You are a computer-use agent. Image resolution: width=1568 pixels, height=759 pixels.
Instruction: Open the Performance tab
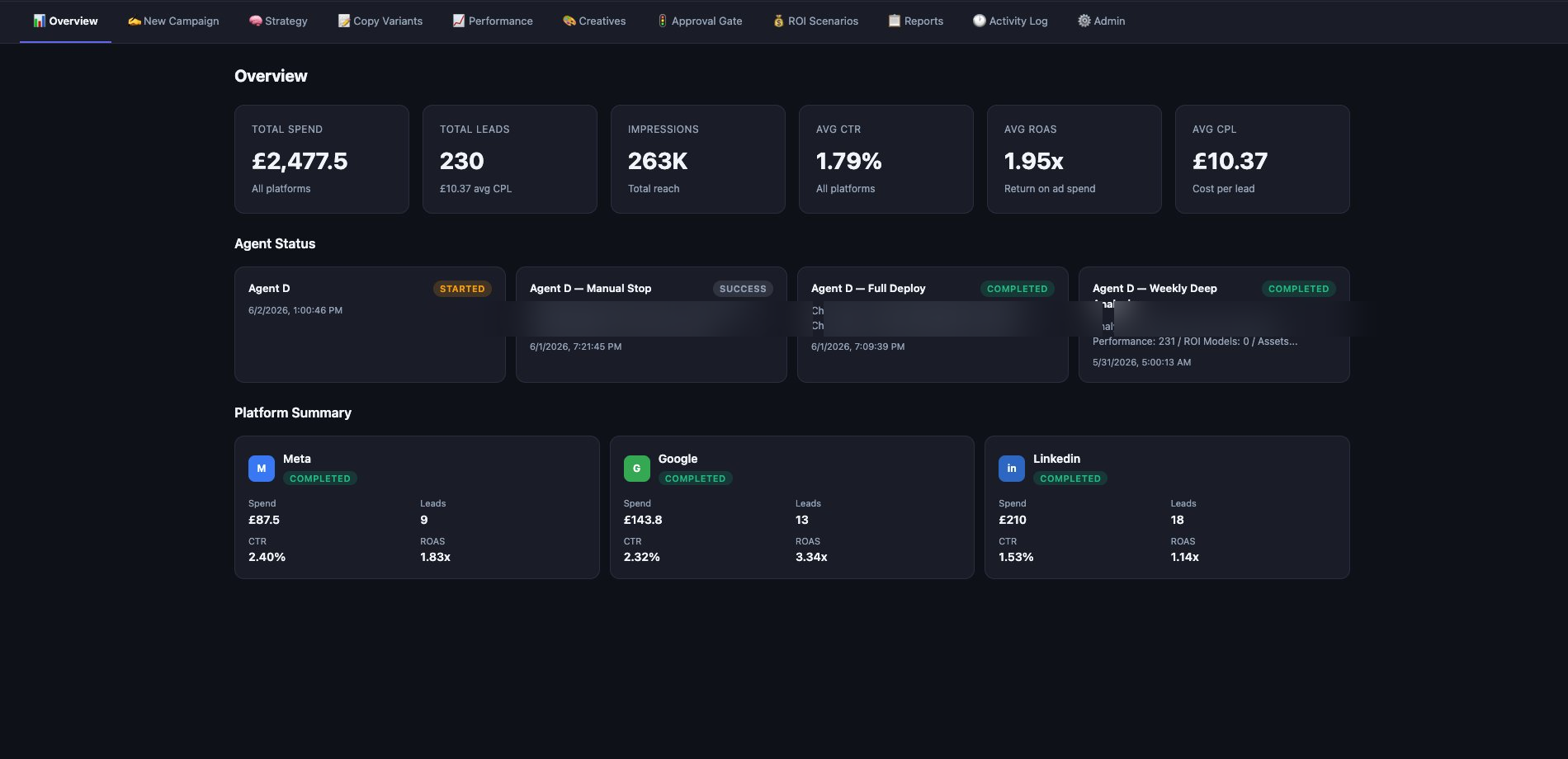pos(493,21)
